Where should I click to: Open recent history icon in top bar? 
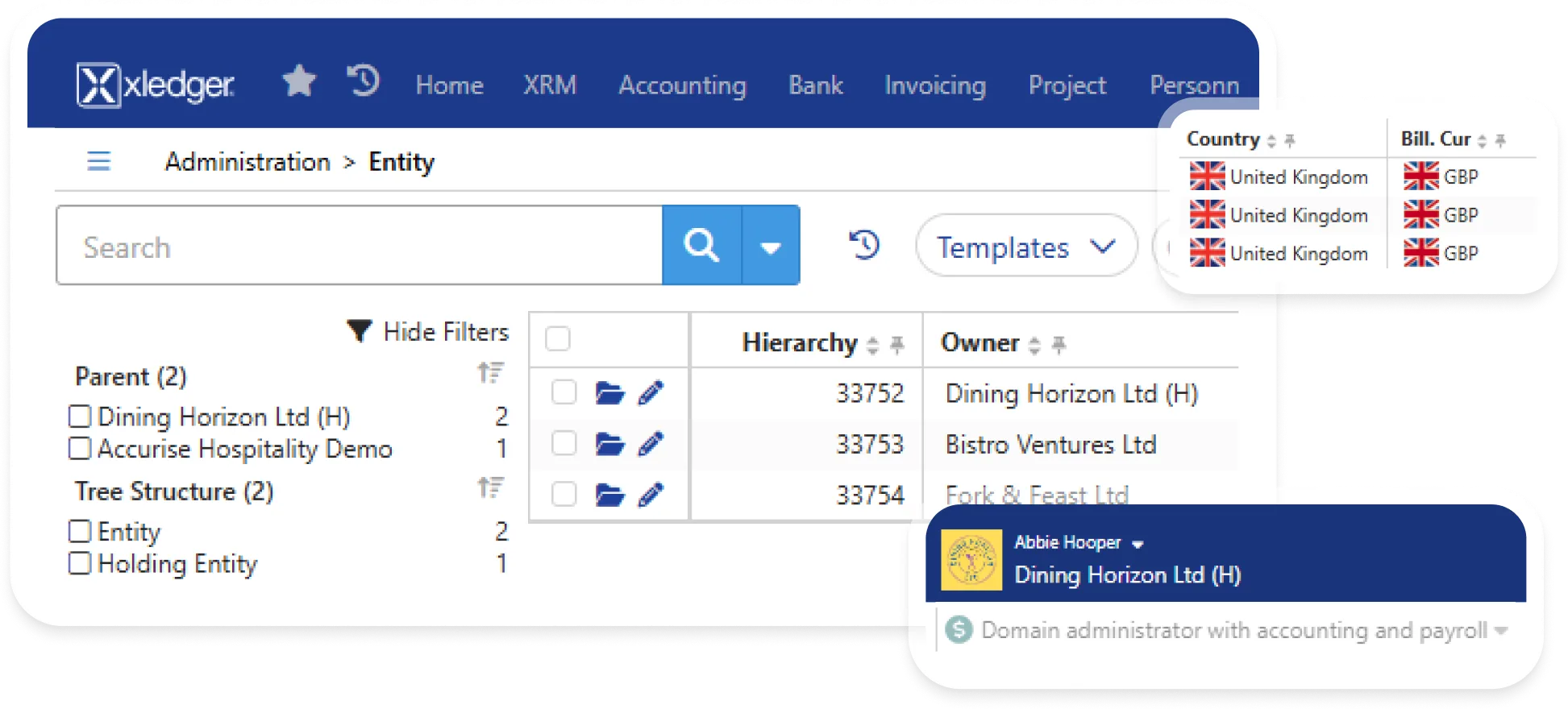tap(363, 81)
